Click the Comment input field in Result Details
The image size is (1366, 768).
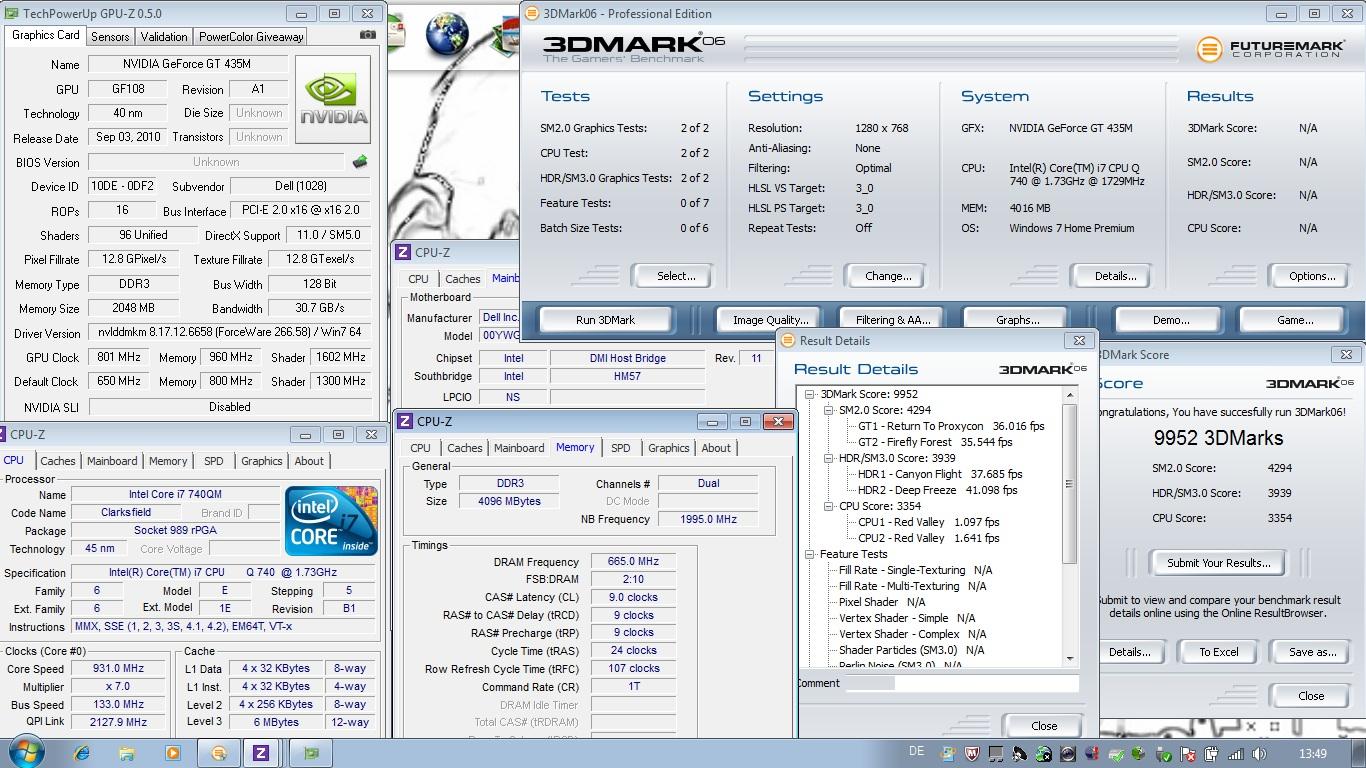(x=962, y=683)
